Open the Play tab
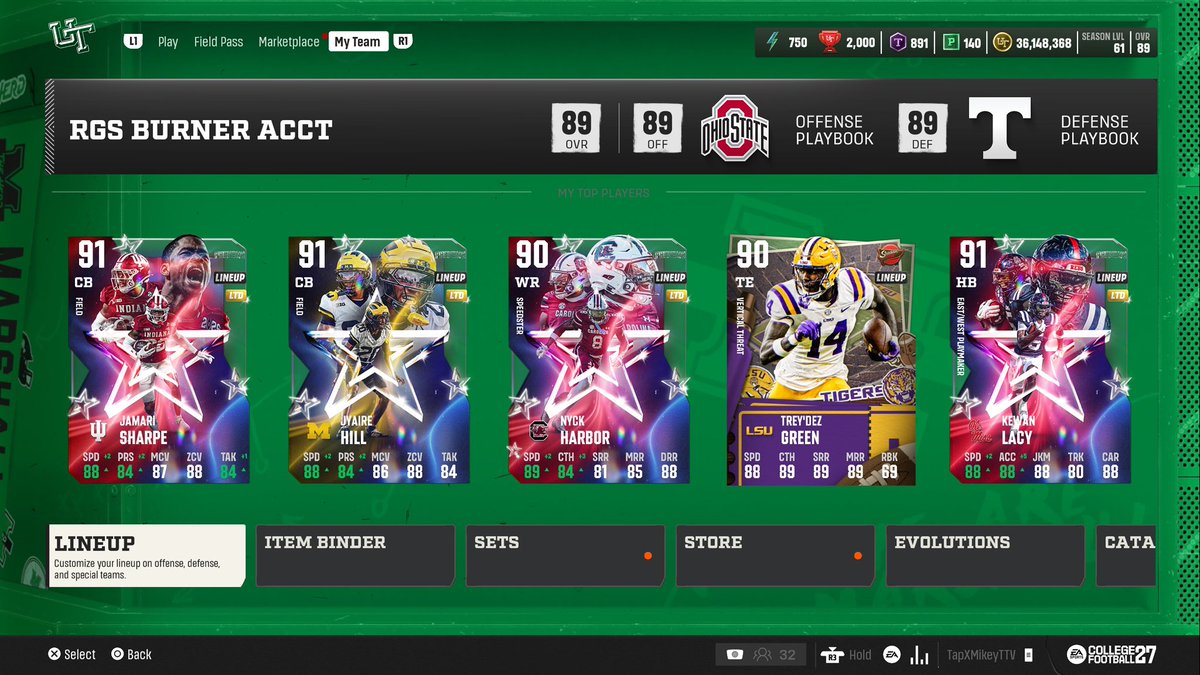1200x675 pixels. point(168,42)
